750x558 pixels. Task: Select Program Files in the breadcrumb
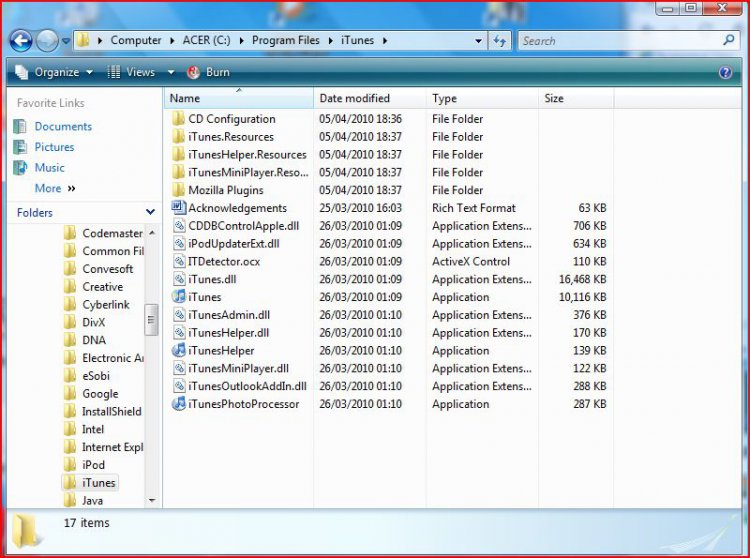[286, 41]
